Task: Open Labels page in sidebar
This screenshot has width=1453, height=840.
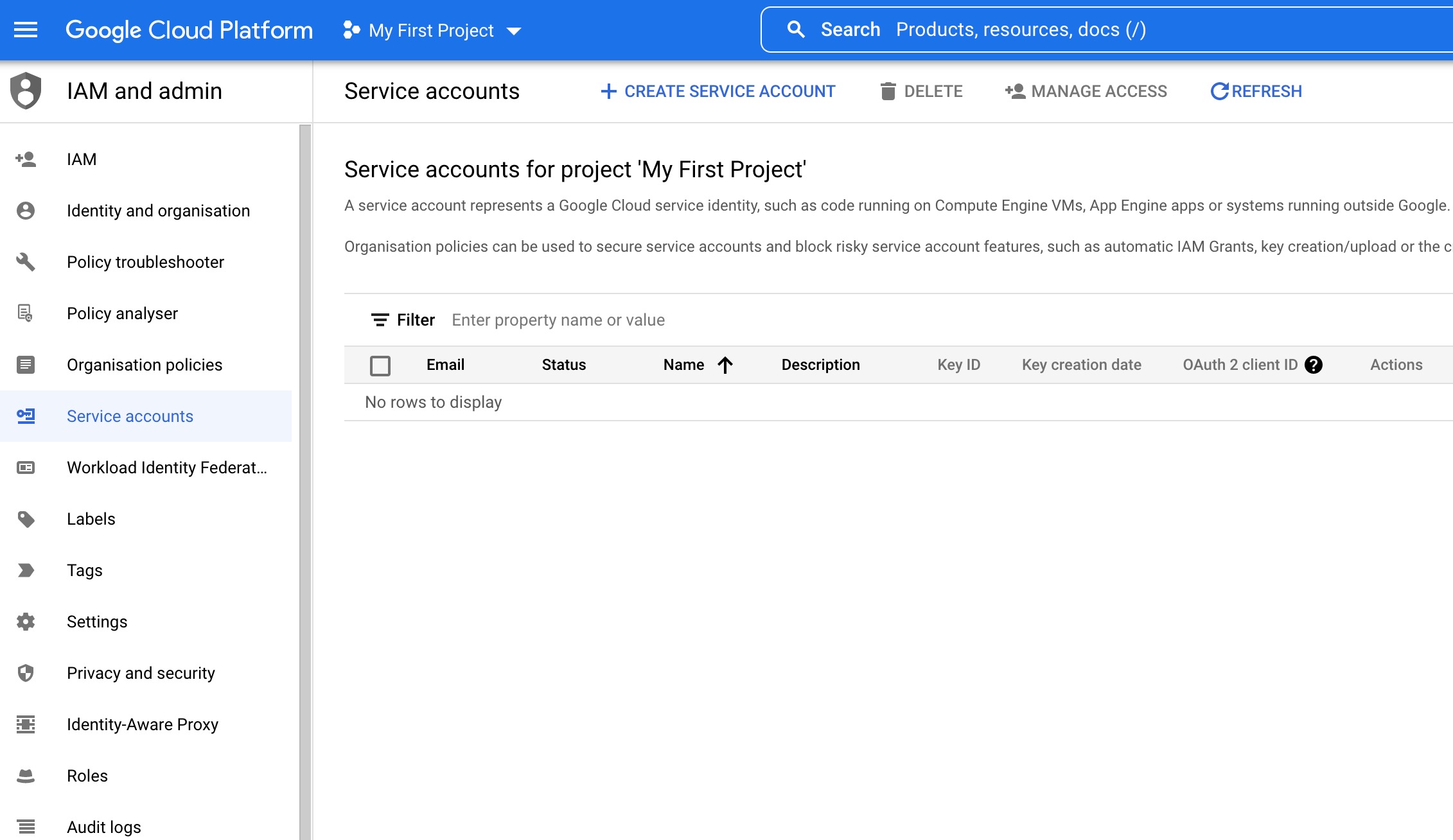Action: (146, 519)
